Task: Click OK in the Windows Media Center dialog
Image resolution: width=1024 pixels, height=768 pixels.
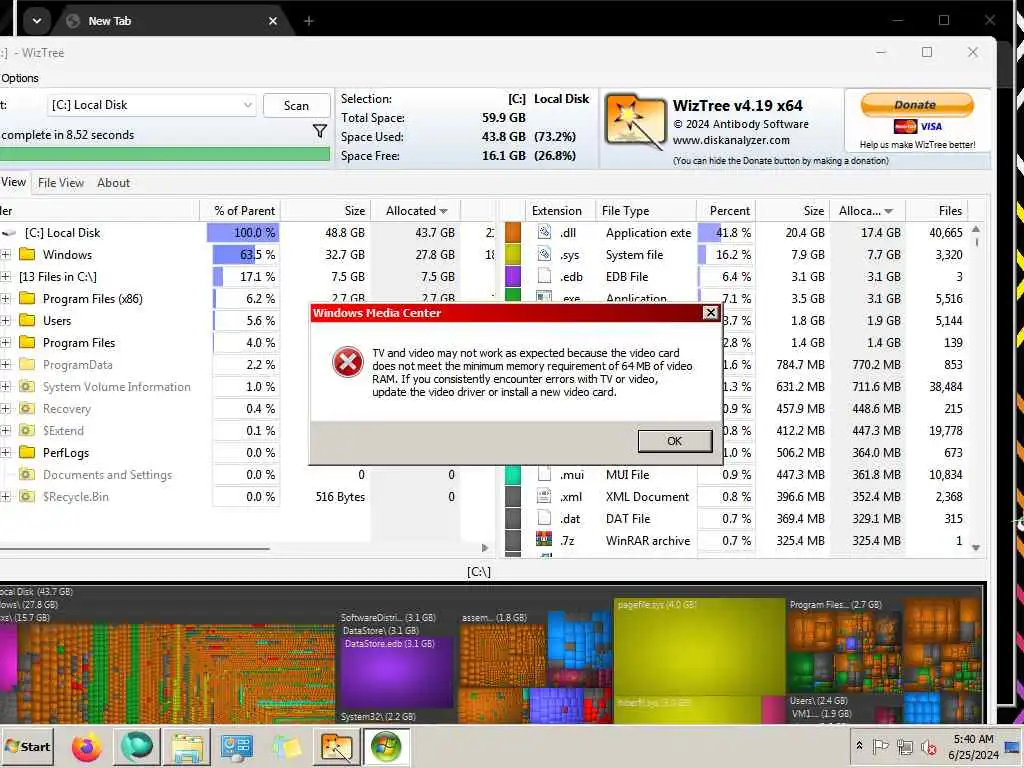Action: coord(675,441)
